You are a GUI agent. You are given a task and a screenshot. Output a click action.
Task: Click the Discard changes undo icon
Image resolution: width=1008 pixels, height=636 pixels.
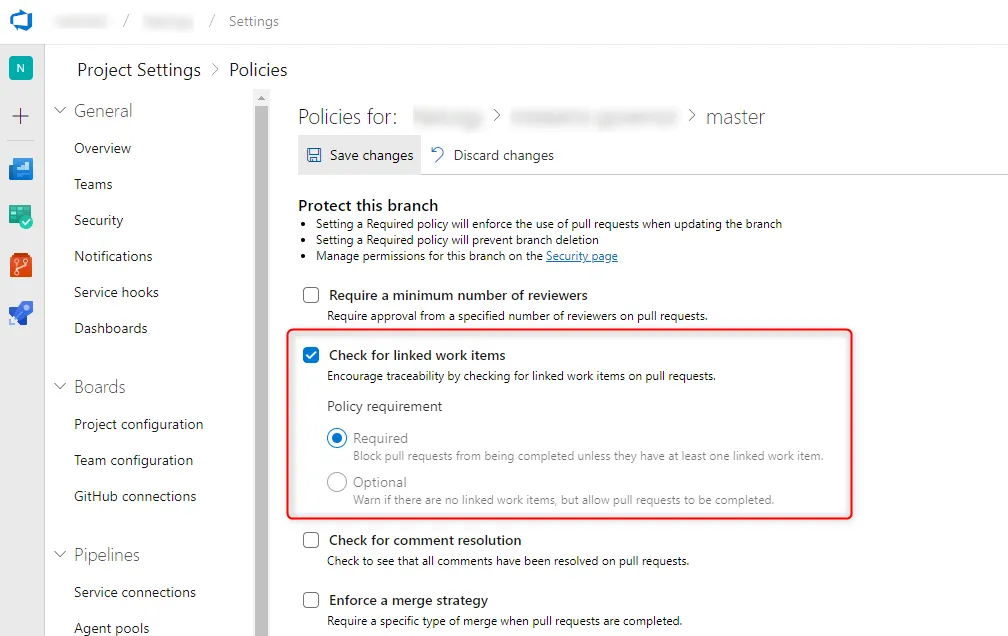[437, 155]
